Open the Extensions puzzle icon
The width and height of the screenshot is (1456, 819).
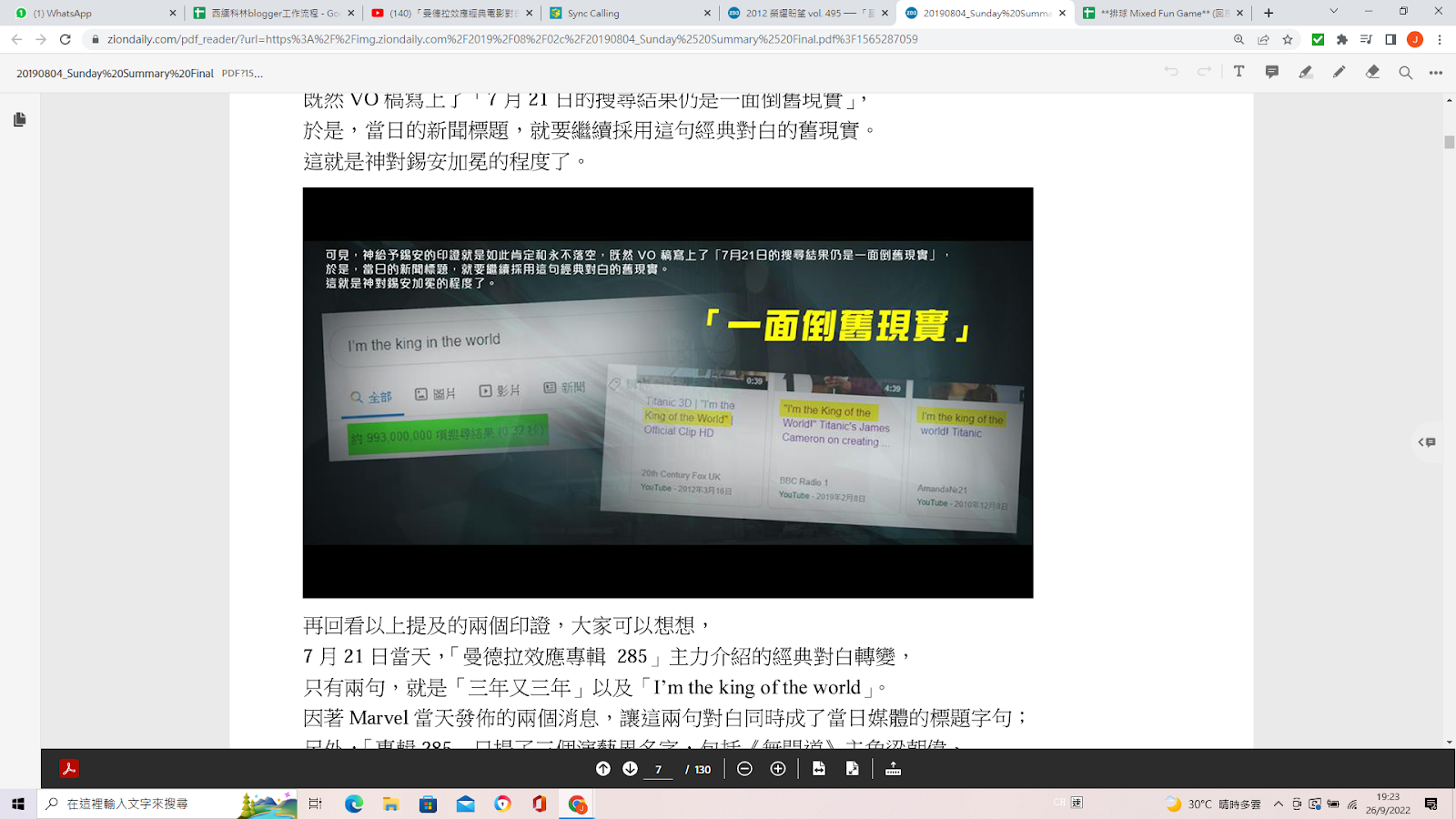1342,39
